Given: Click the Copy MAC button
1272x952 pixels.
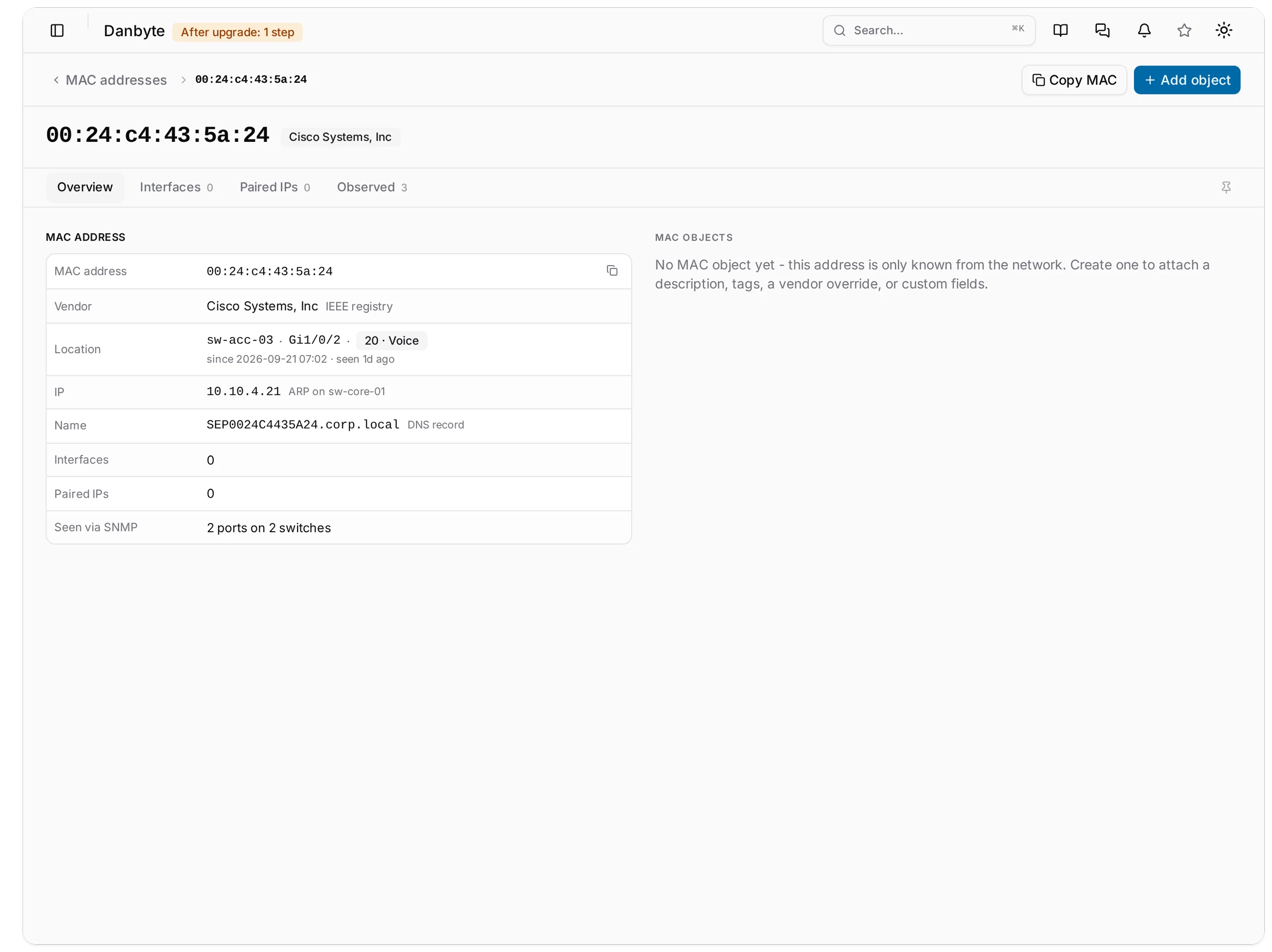Looking at the screenshot, I should coord(1073,80).
